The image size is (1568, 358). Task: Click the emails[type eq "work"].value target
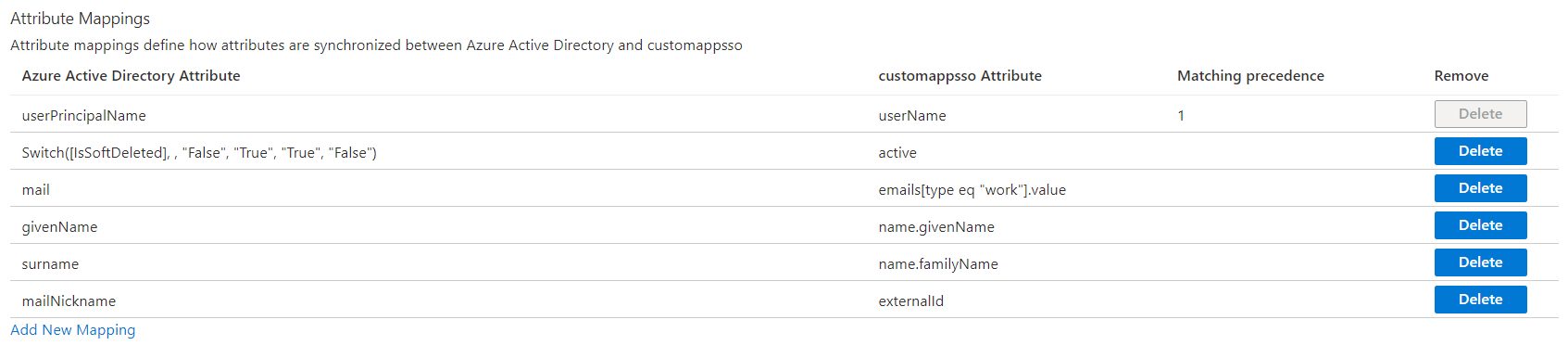tap(972, 190)
